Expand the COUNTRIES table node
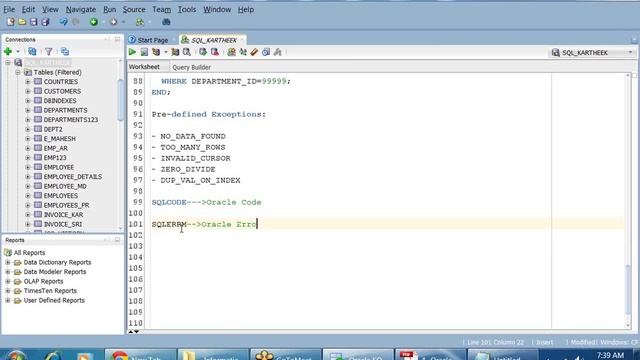640x360 pixels. (28, 82)
